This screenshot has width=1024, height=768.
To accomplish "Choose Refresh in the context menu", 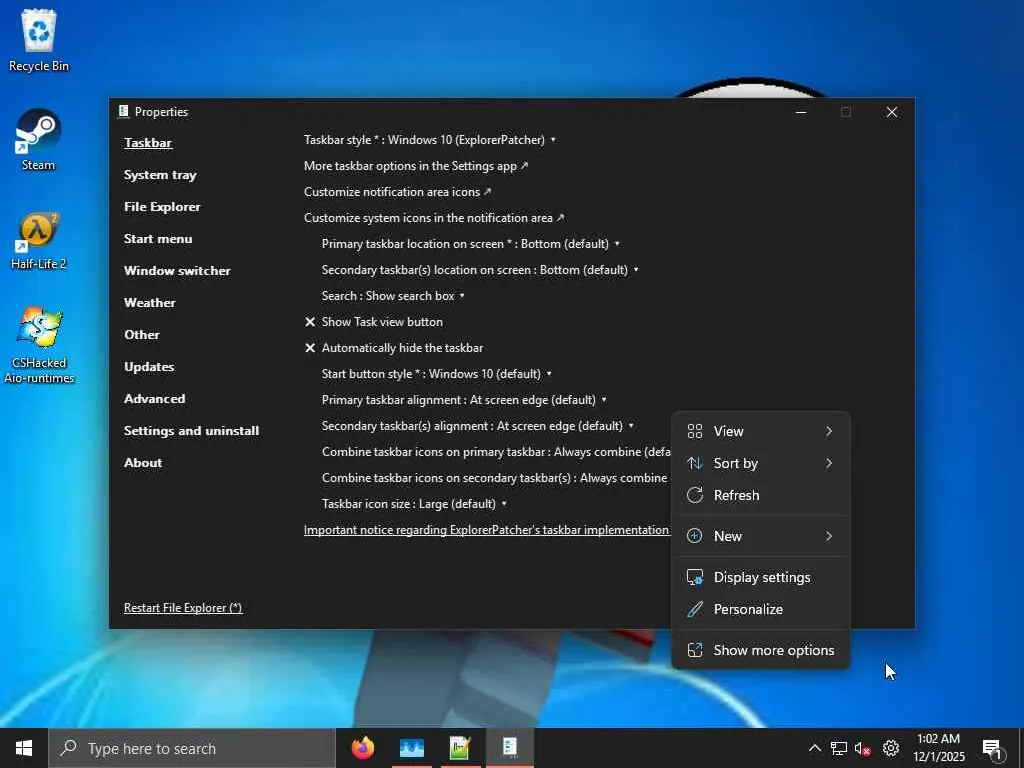I will pos(761,495).
